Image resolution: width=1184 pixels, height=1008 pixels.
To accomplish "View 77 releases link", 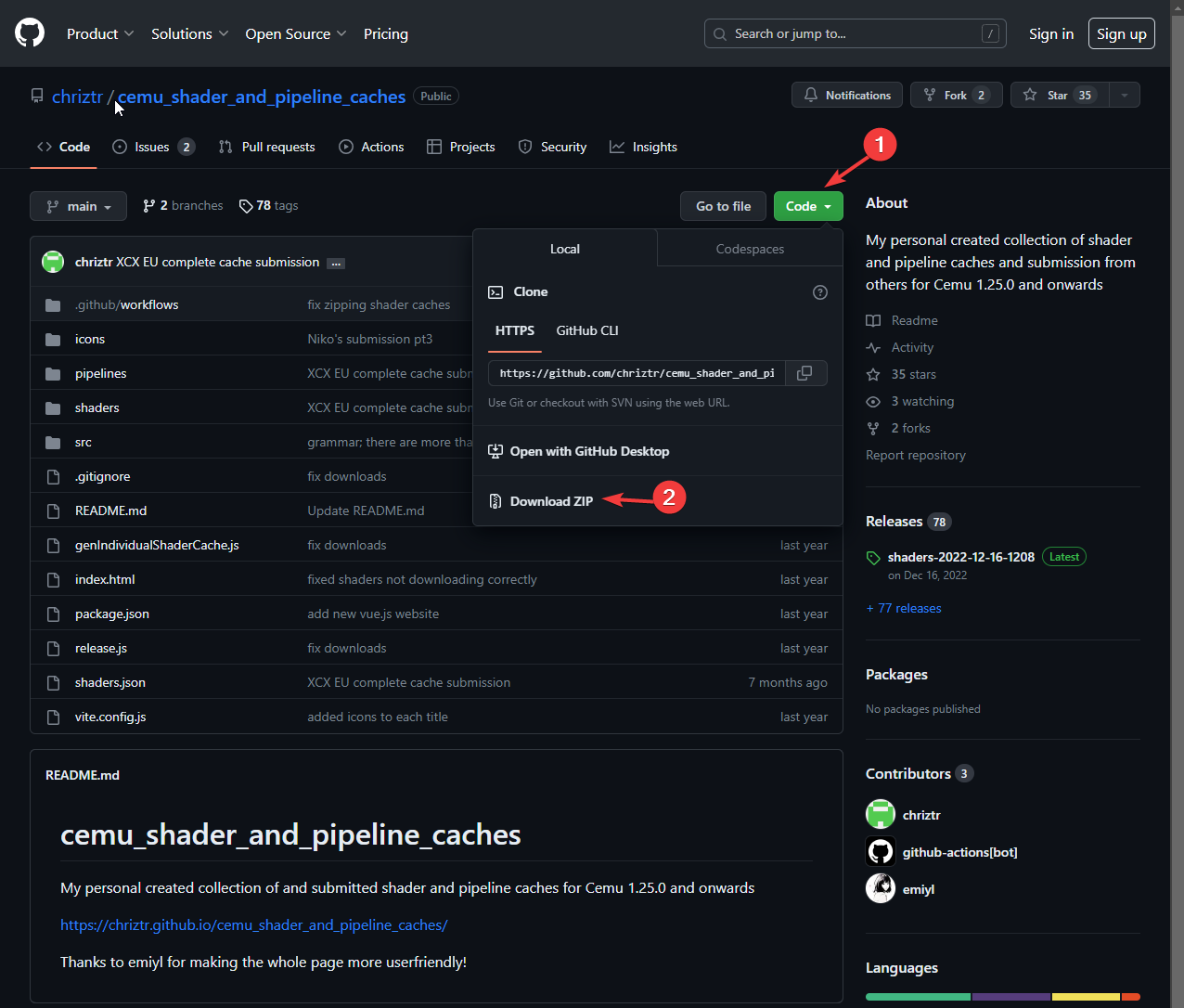I will (x=904, y=608).
